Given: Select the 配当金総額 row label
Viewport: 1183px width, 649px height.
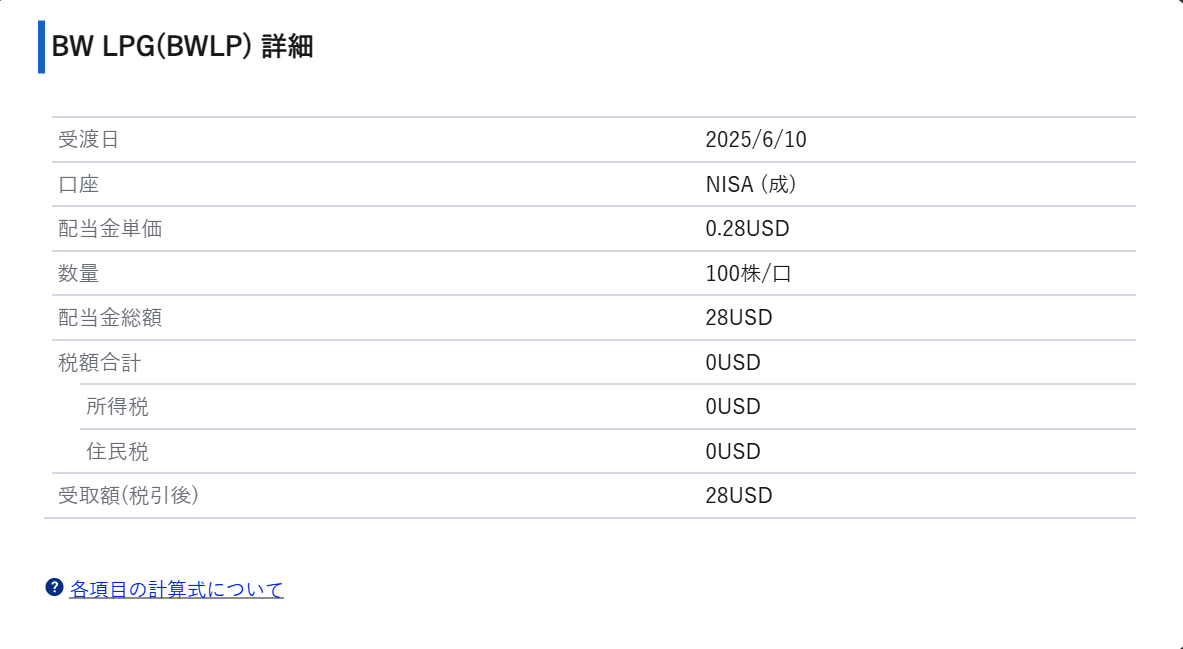Looking at the screenshot, I should (x=110, y=318).
